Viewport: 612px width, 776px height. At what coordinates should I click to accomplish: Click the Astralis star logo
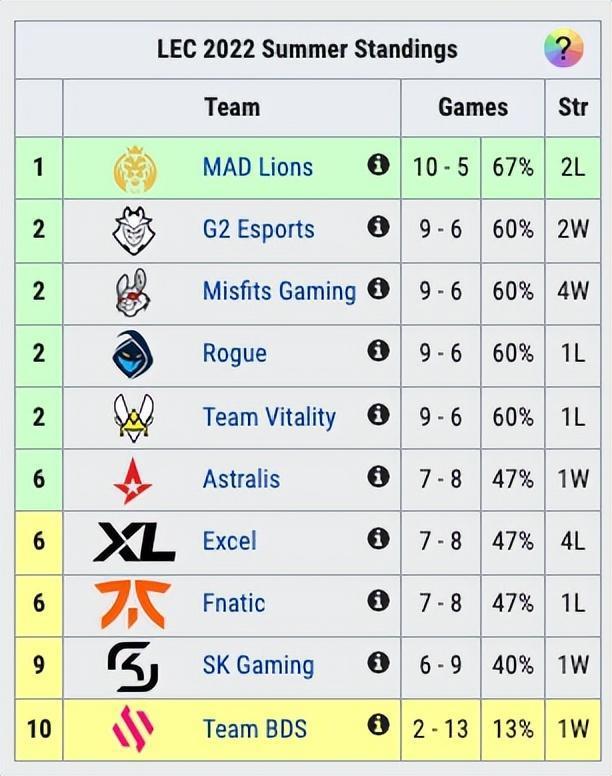click(134, 479)
